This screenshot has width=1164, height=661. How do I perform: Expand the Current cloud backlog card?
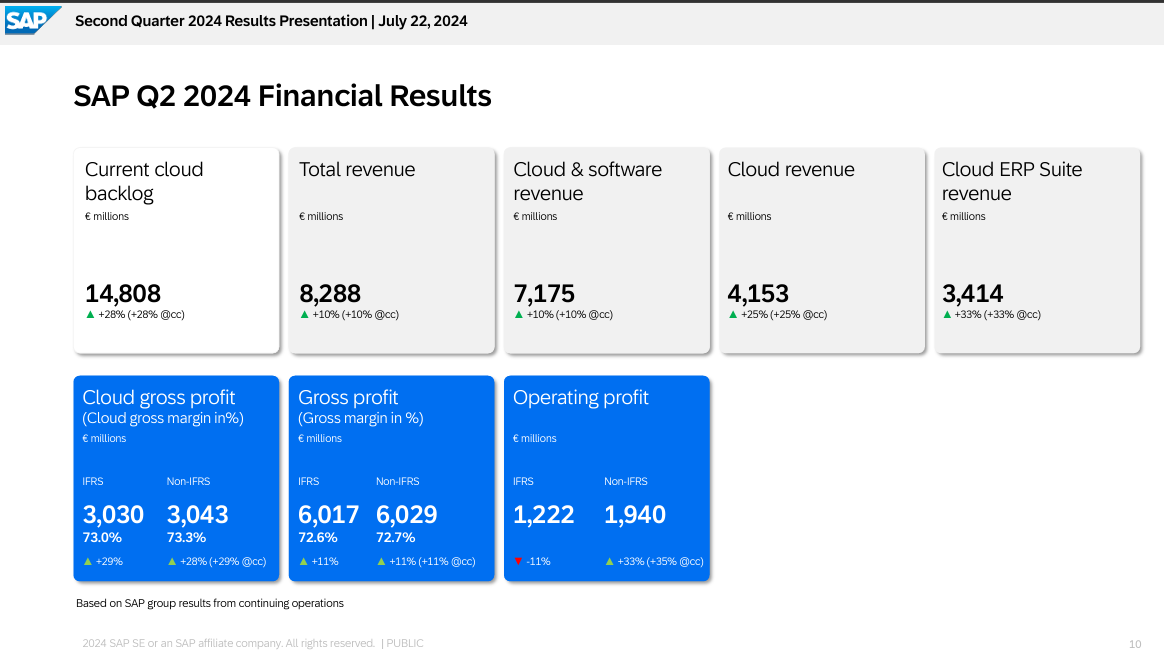[176, 250]
